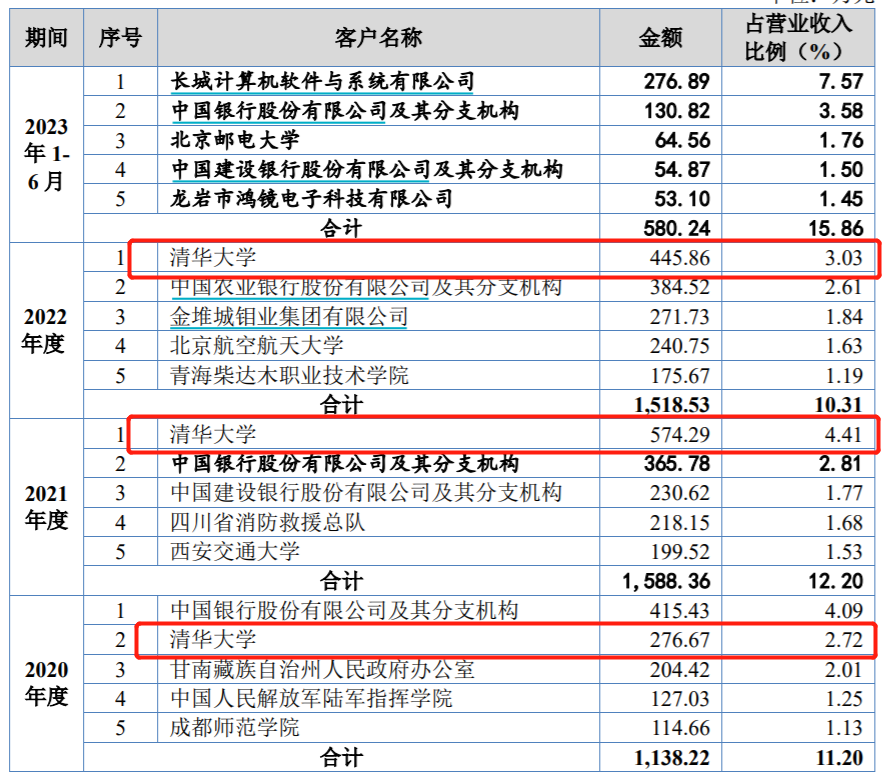Screen dimensions: 886x779
Task: Click 中国银行股份有限公司 in the 365.78 row
Action: pos(279,464)
